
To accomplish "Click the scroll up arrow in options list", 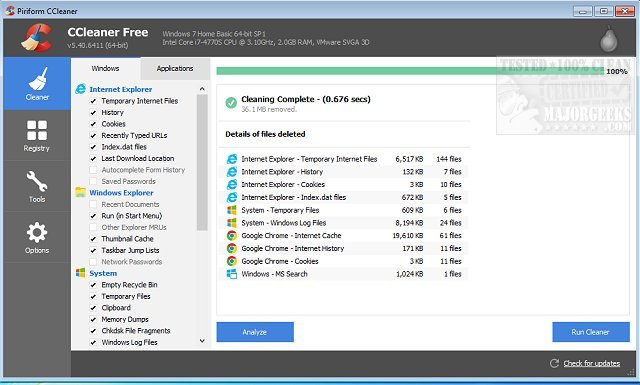I will point(202,89).
